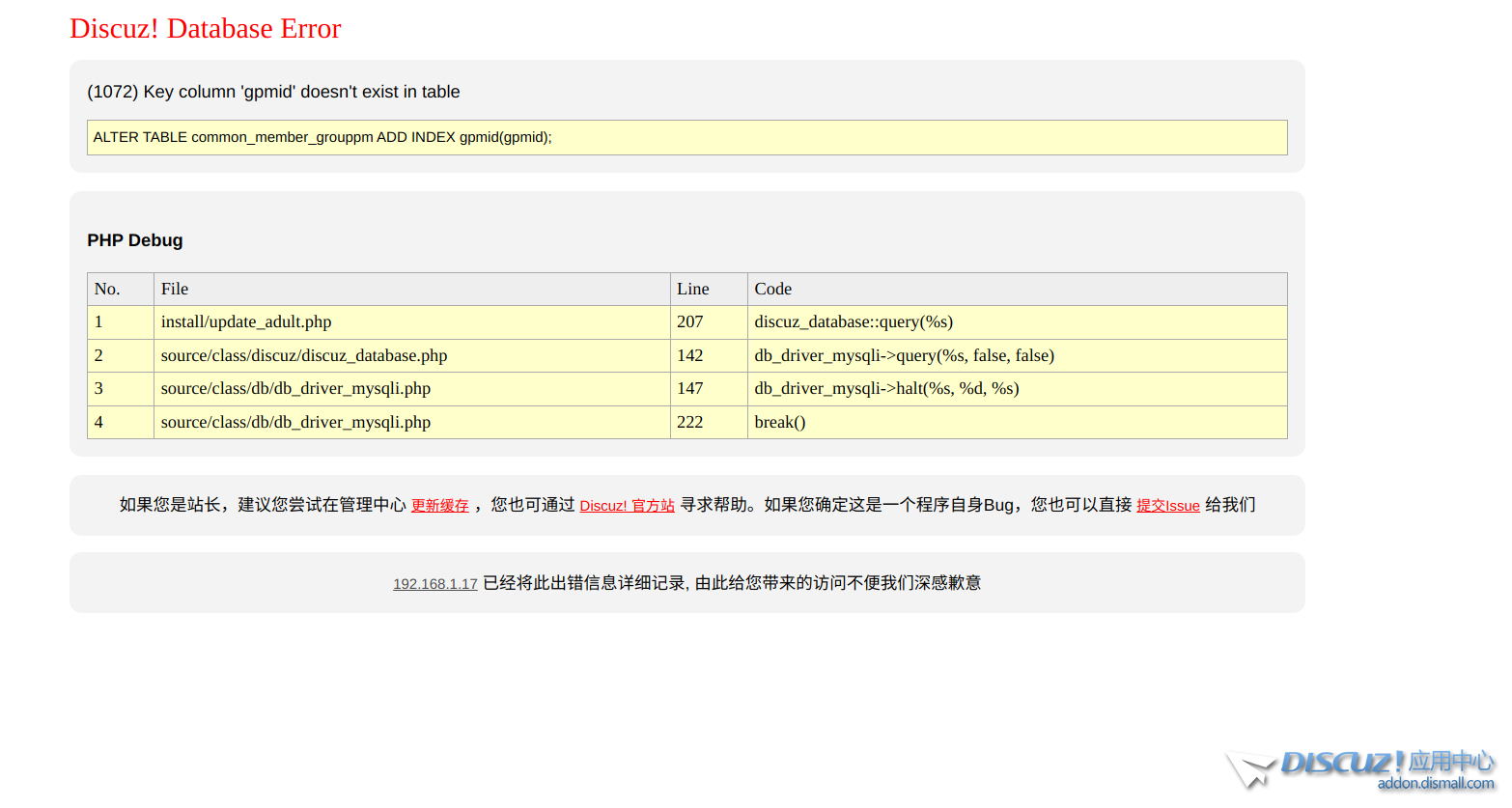Image resolution: width=1512 pixels, height=808 pixels.
Task: Click the PHP Debug heading
Action: (x=134, y=240)
